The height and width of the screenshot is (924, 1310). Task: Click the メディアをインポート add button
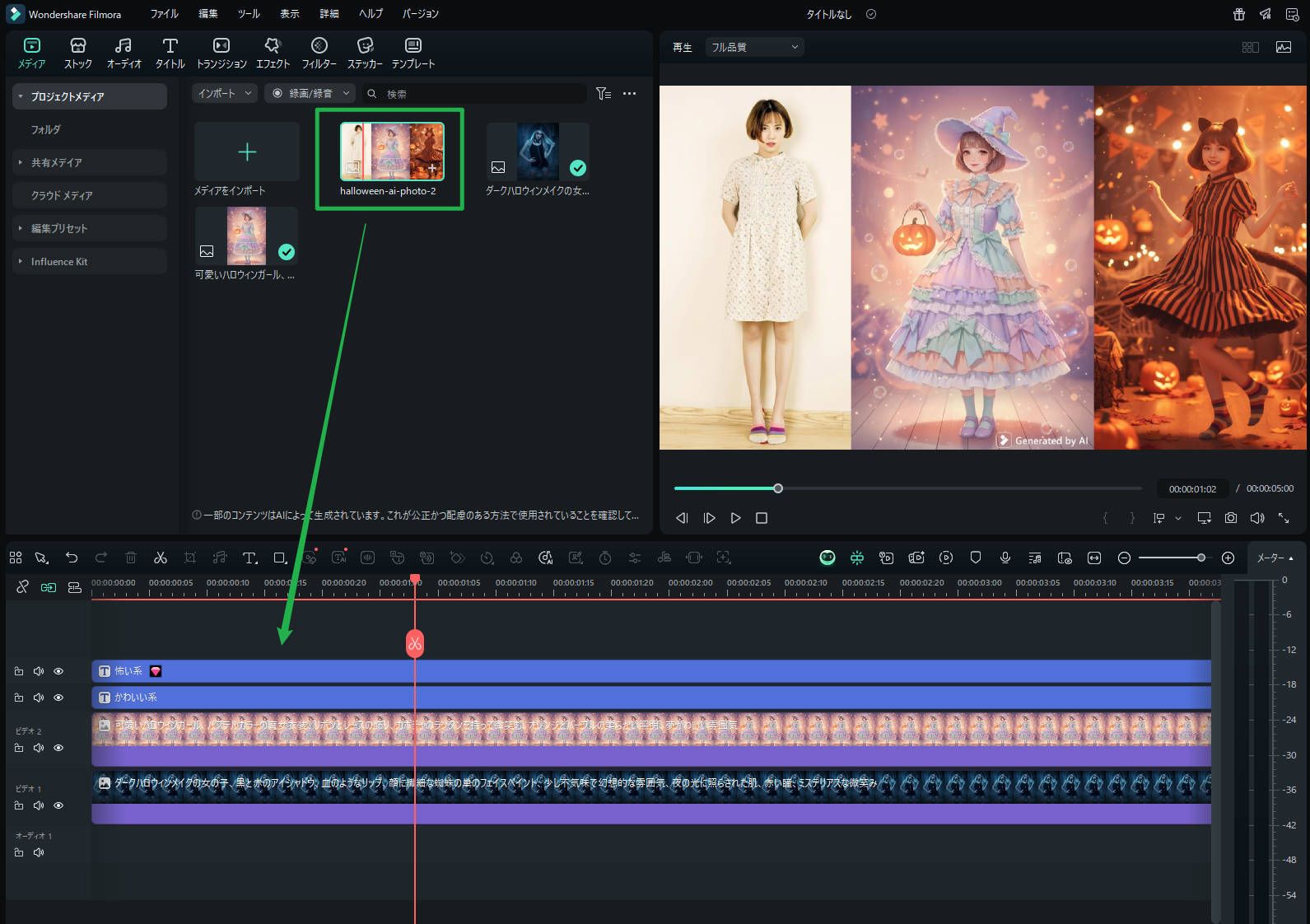[247, 152]
